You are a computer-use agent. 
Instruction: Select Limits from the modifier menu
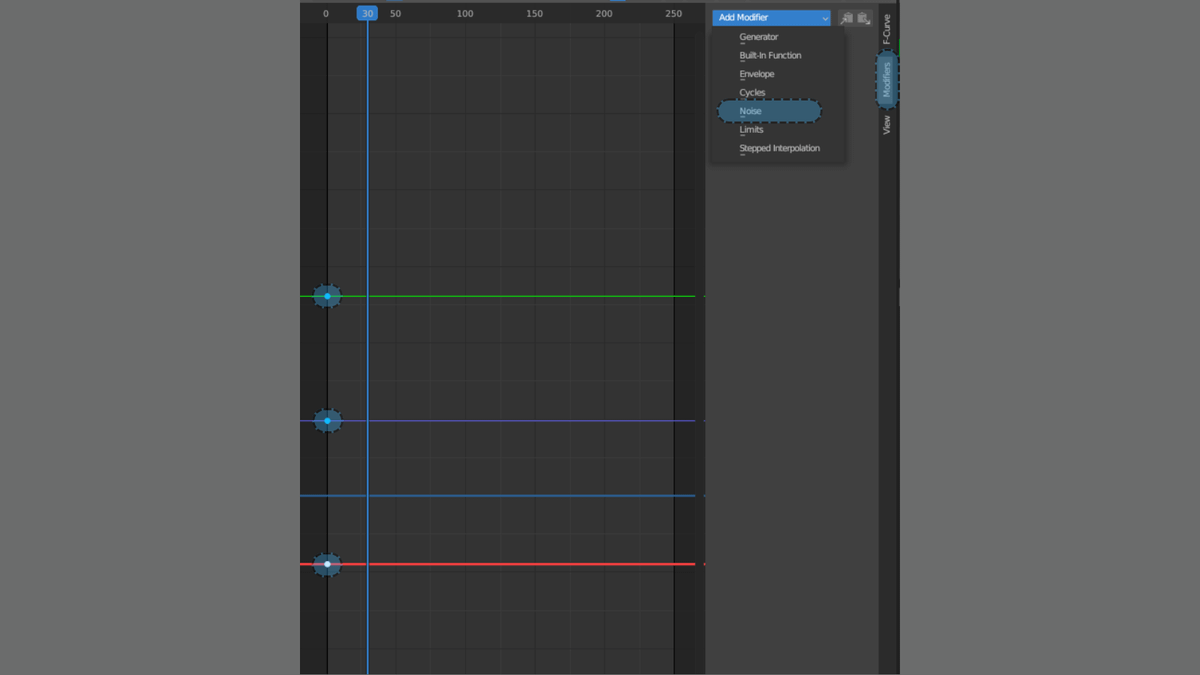pos(751,130)
